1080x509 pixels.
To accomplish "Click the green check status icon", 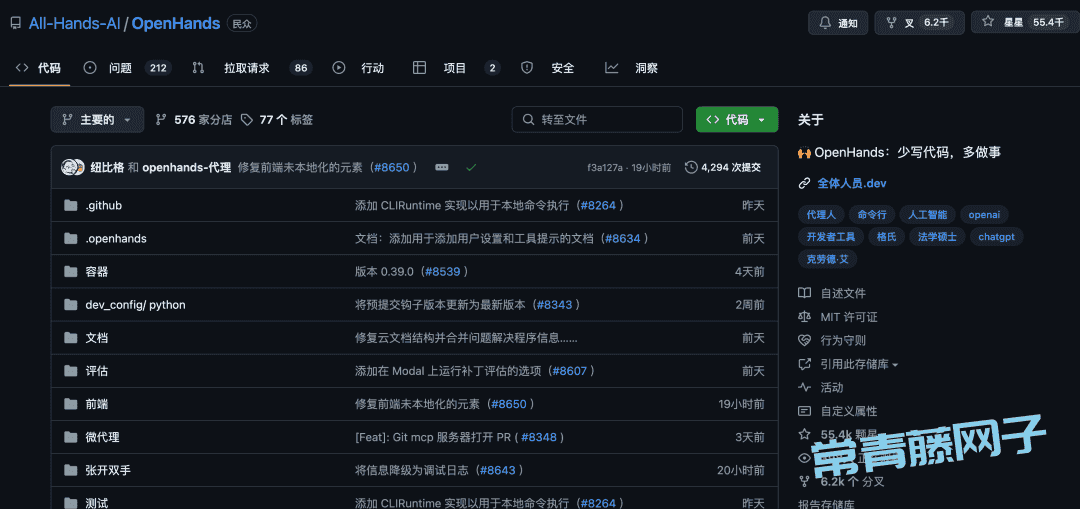I will 471,167.
